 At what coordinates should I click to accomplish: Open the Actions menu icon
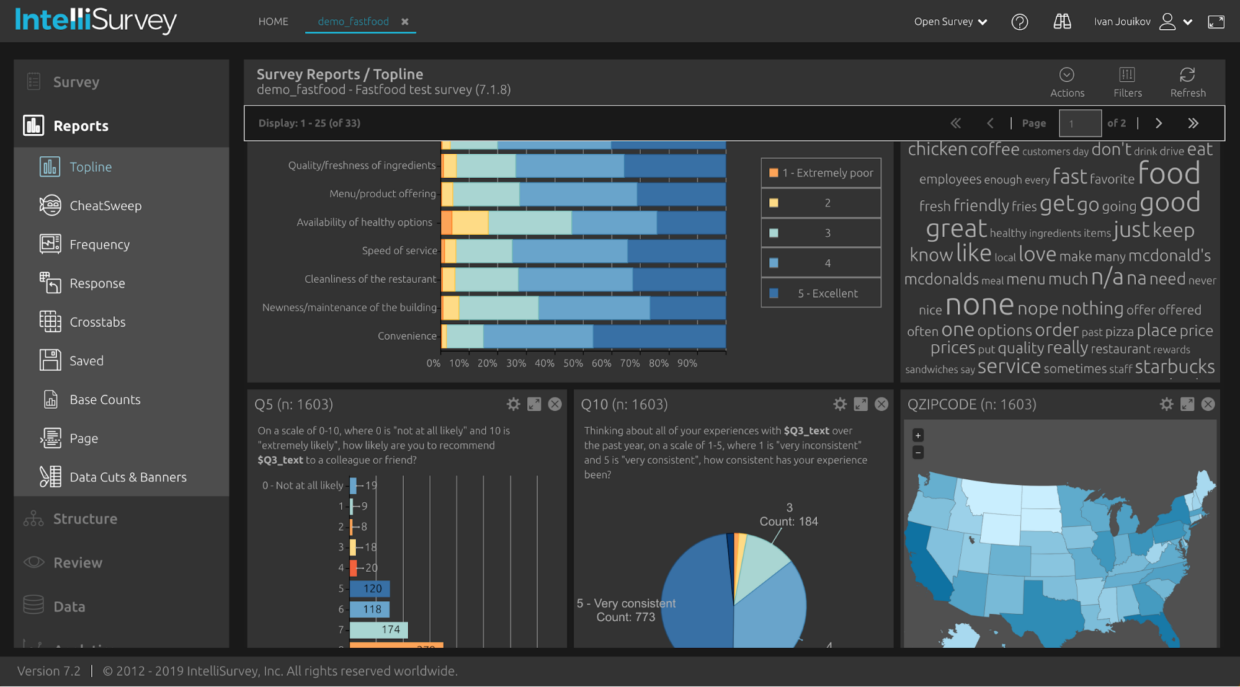pos(1067,75)
